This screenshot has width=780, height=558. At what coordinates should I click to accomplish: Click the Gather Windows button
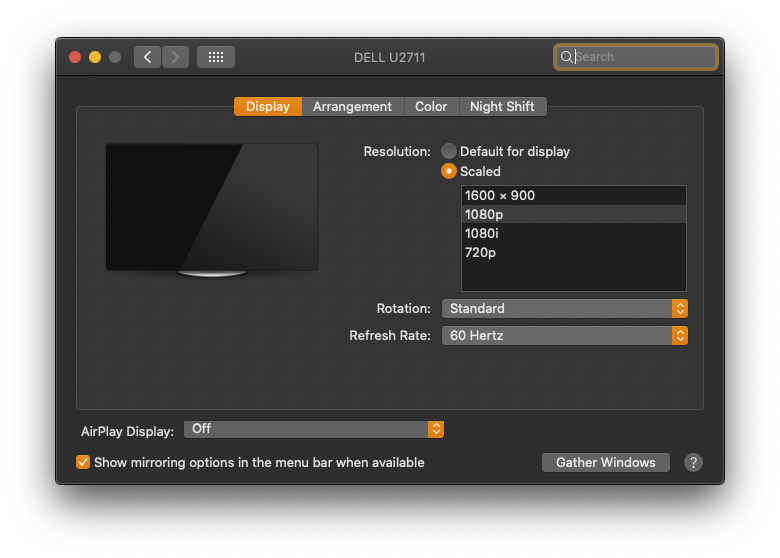pos(605,463)
